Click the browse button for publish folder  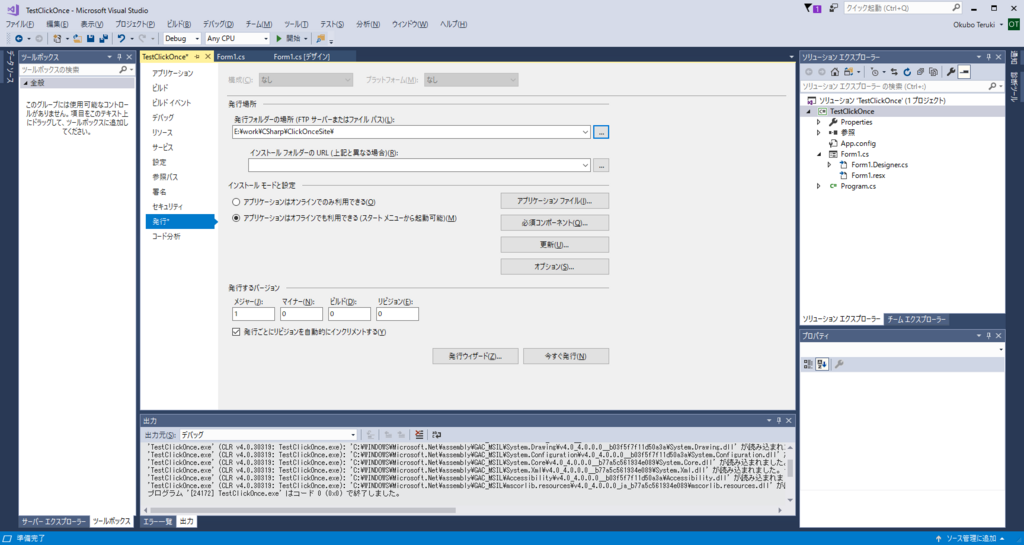pyautogui.click(x=601, y=132)
